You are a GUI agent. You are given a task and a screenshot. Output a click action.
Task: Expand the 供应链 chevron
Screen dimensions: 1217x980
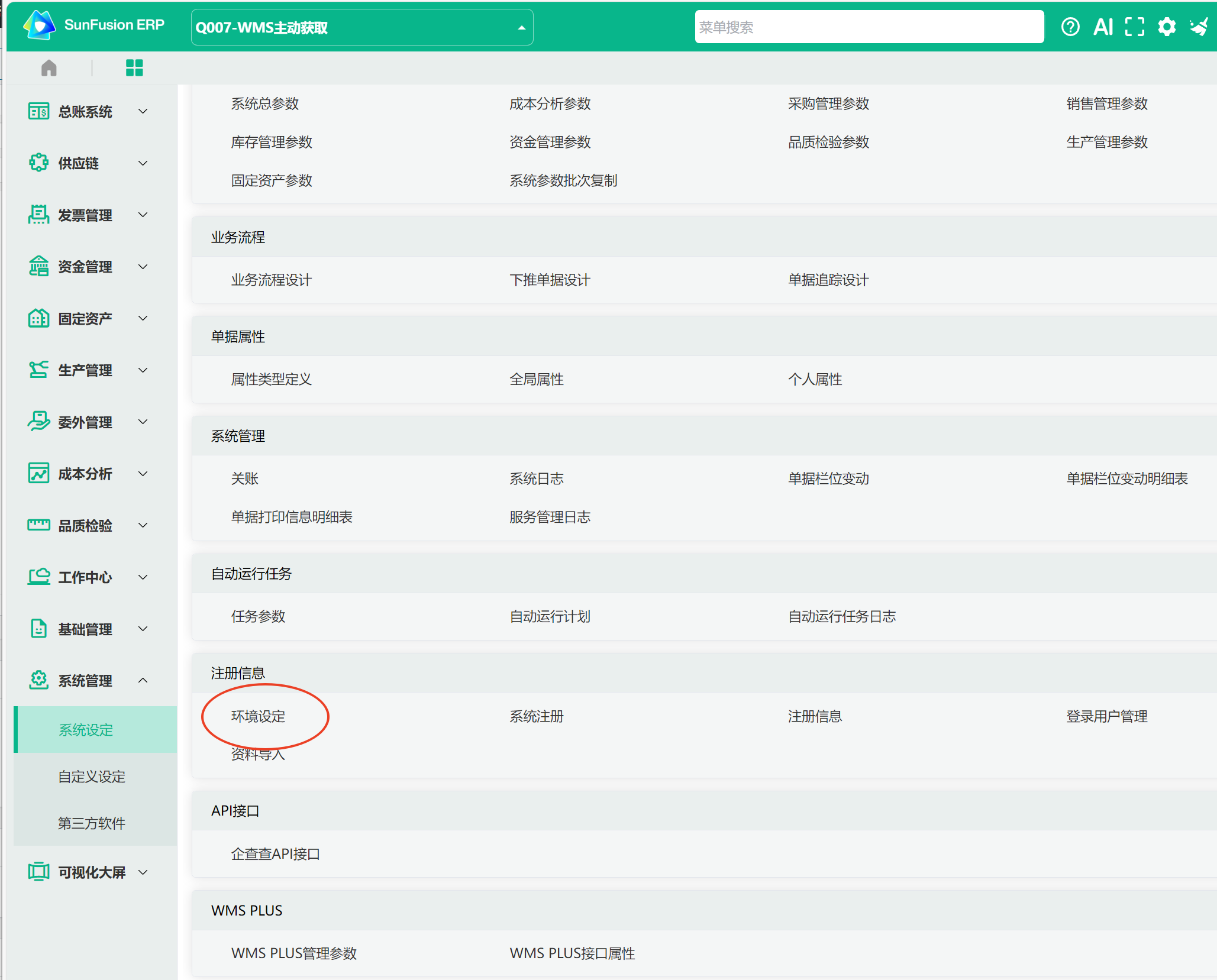(x=143, y=163)
